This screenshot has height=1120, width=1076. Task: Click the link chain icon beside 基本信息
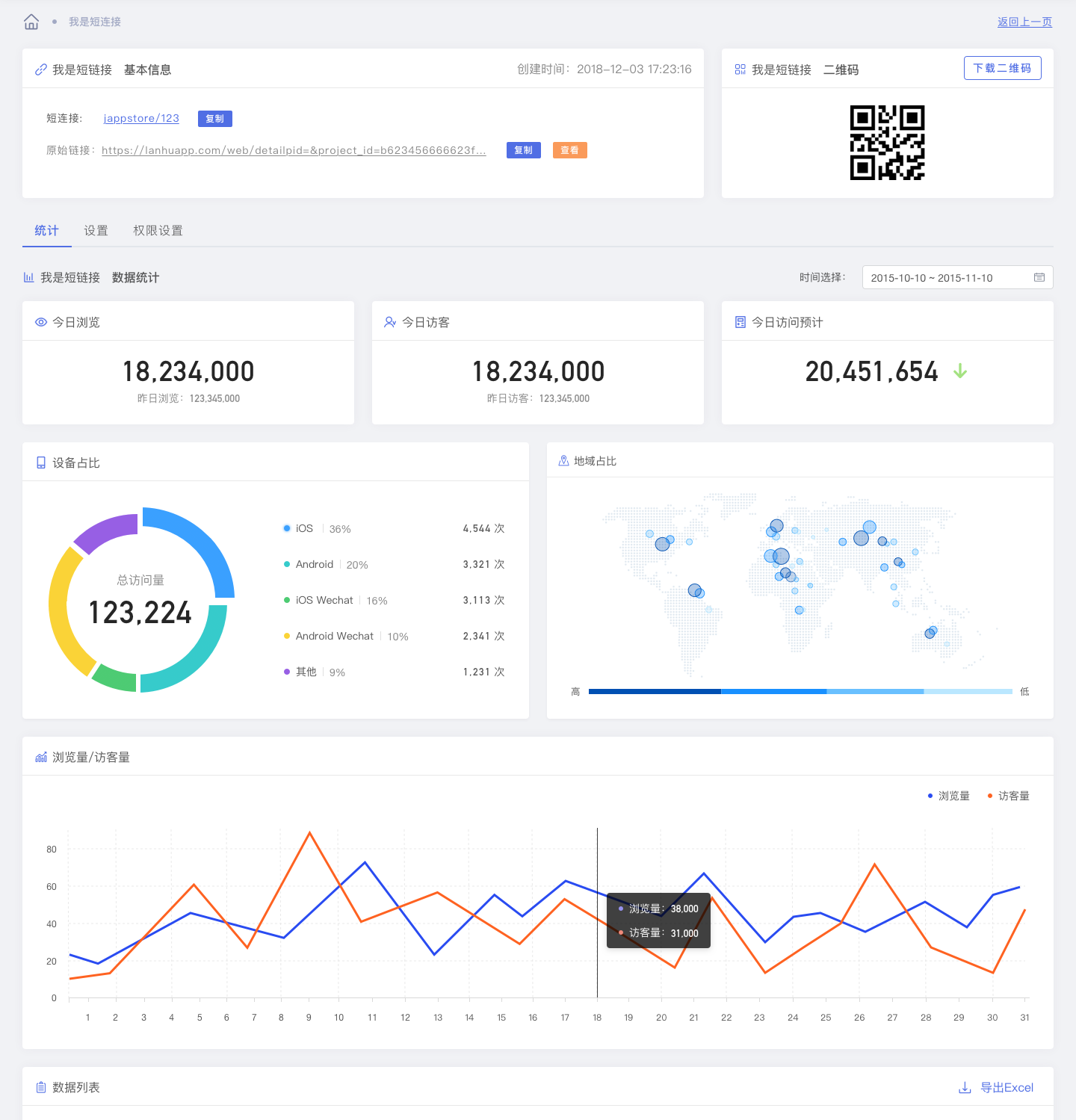41,69
